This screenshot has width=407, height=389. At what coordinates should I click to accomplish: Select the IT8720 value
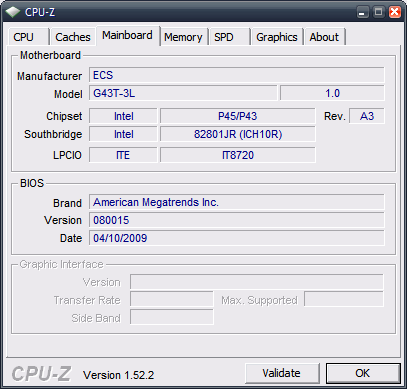pos(238,155)
